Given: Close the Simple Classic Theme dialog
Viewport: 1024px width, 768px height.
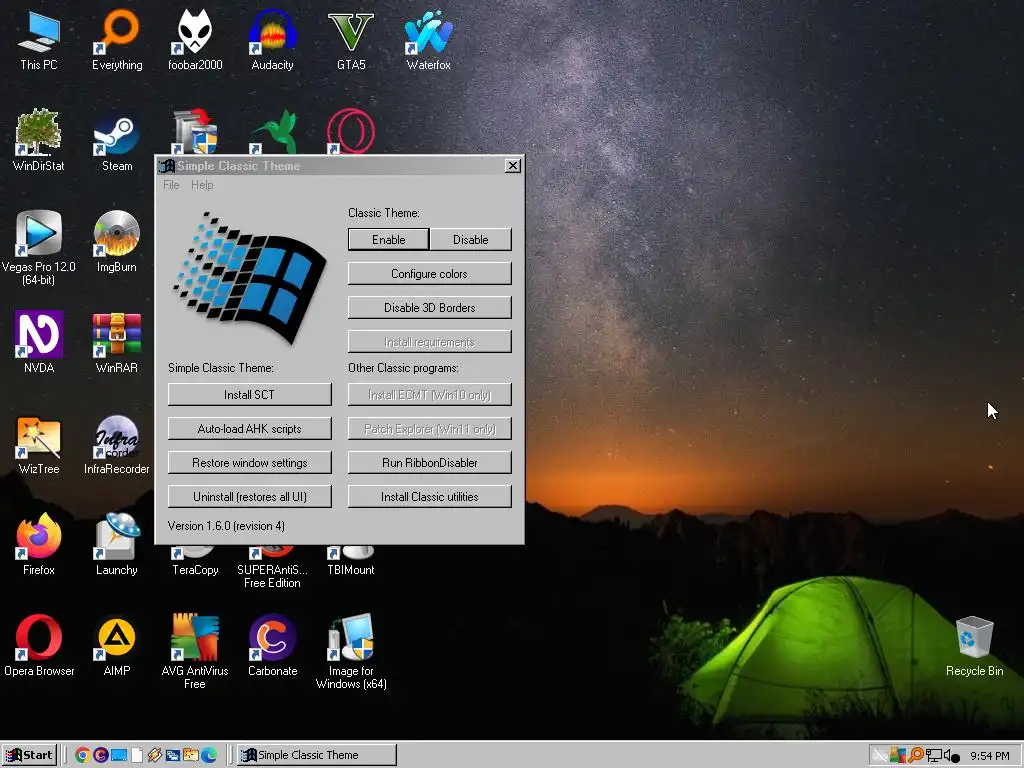Looking at the screenshot, I should pos(513,166).
